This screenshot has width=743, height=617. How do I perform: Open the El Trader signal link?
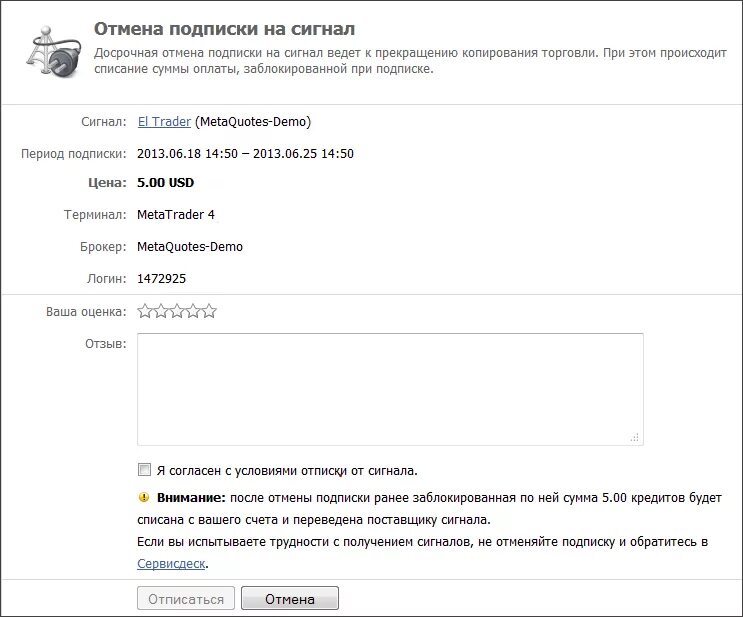pyautogui.click(x=164, y=122)
